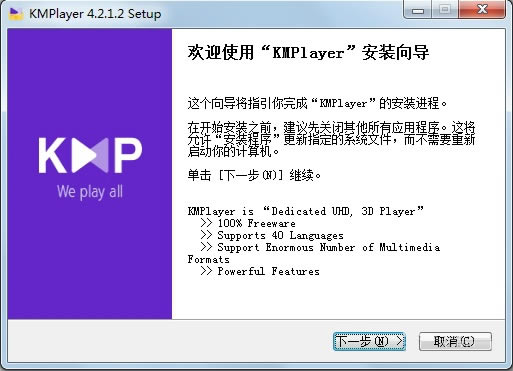The image size is (513, 371).
Task: Click the "We play all" tagline
Action: point(90,192)
